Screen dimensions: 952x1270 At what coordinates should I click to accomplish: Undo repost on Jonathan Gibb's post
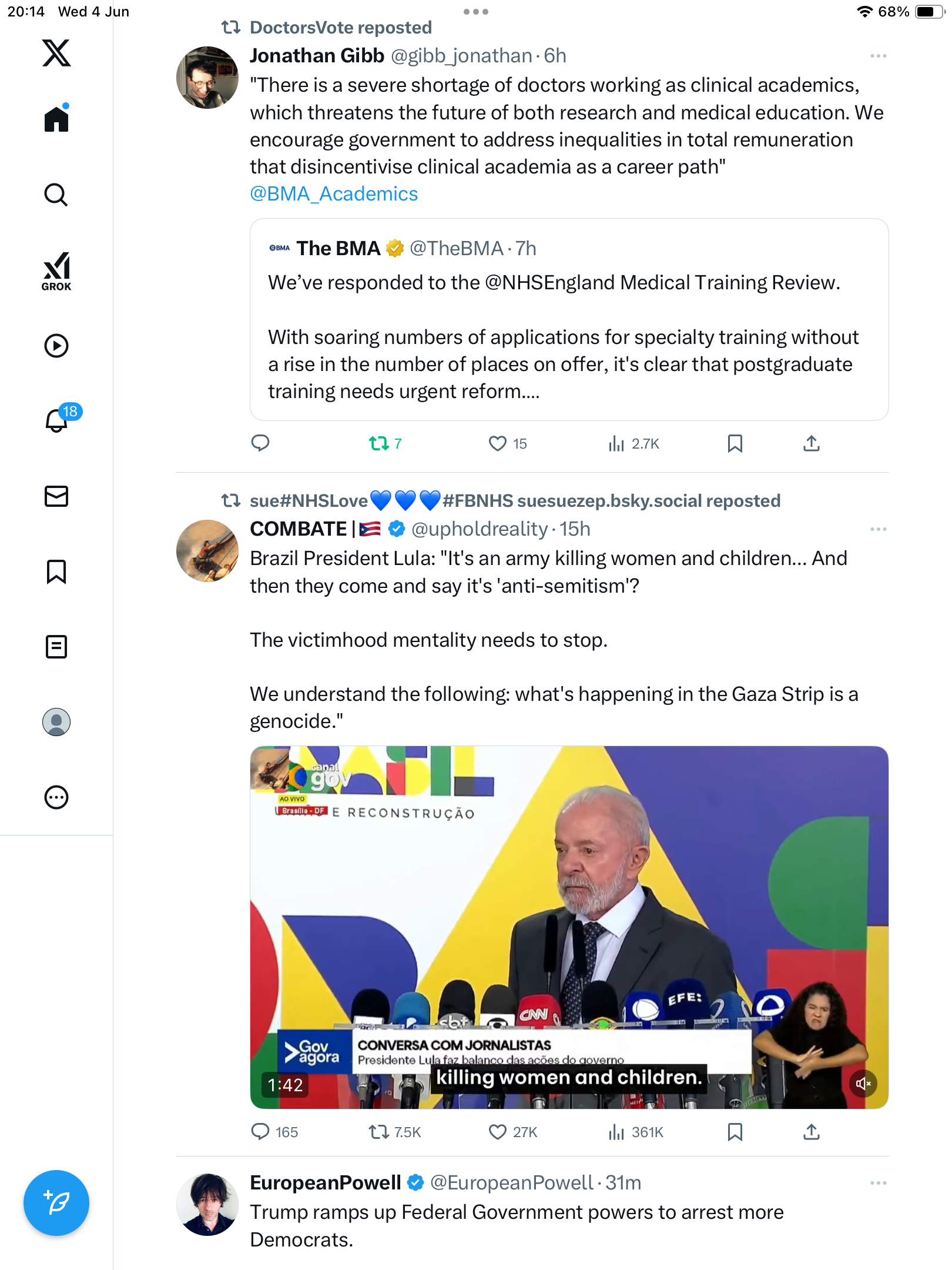coord(385,443)
